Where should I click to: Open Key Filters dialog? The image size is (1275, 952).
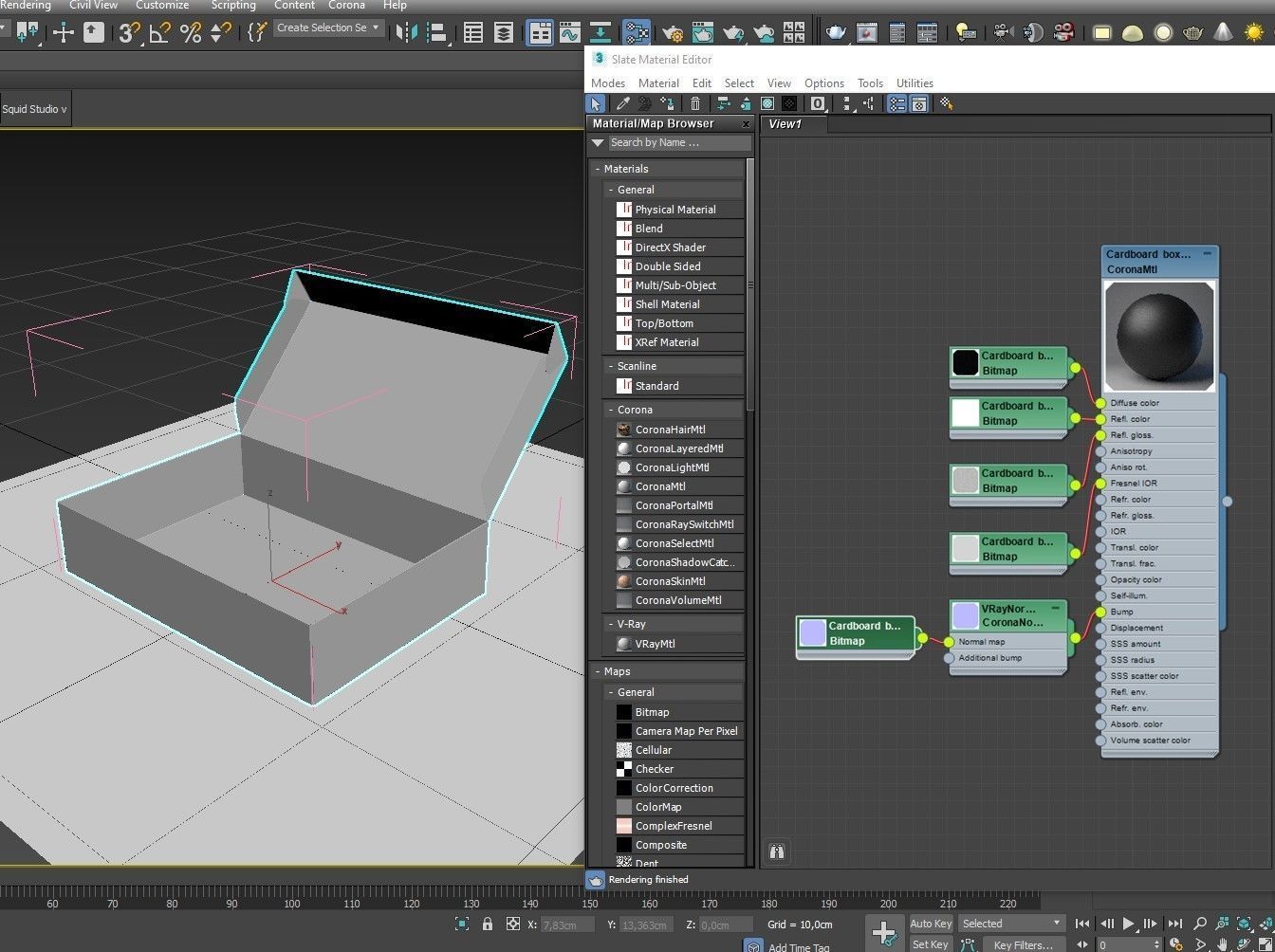coord(1023,944)
